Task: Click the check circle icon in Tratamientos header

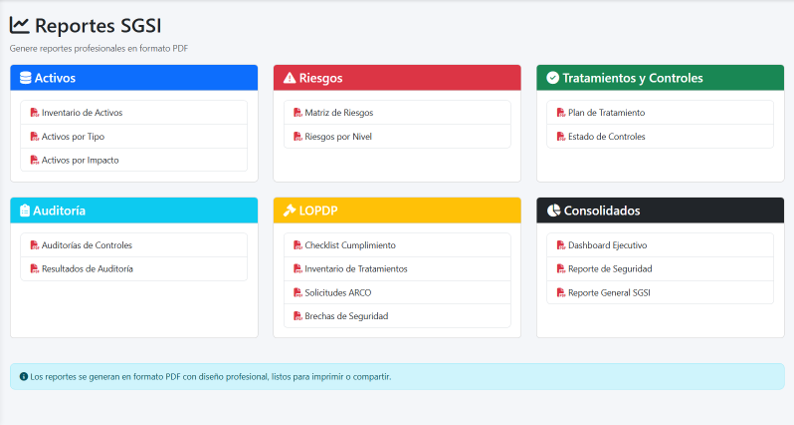Action: (552, 78)
